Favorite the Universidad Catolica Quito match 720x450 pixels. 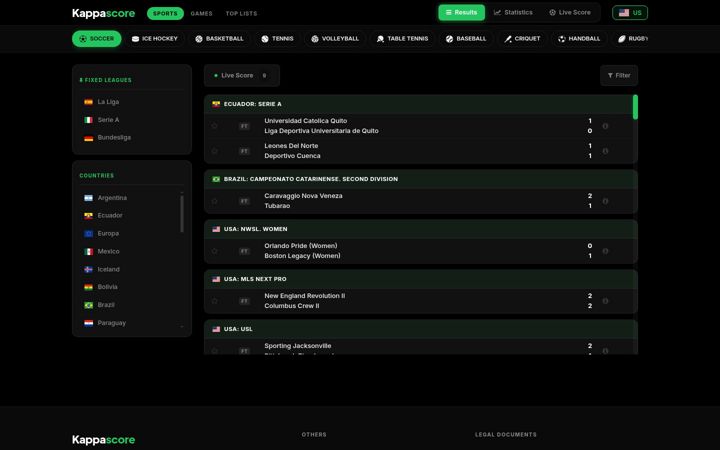point(214,126)
